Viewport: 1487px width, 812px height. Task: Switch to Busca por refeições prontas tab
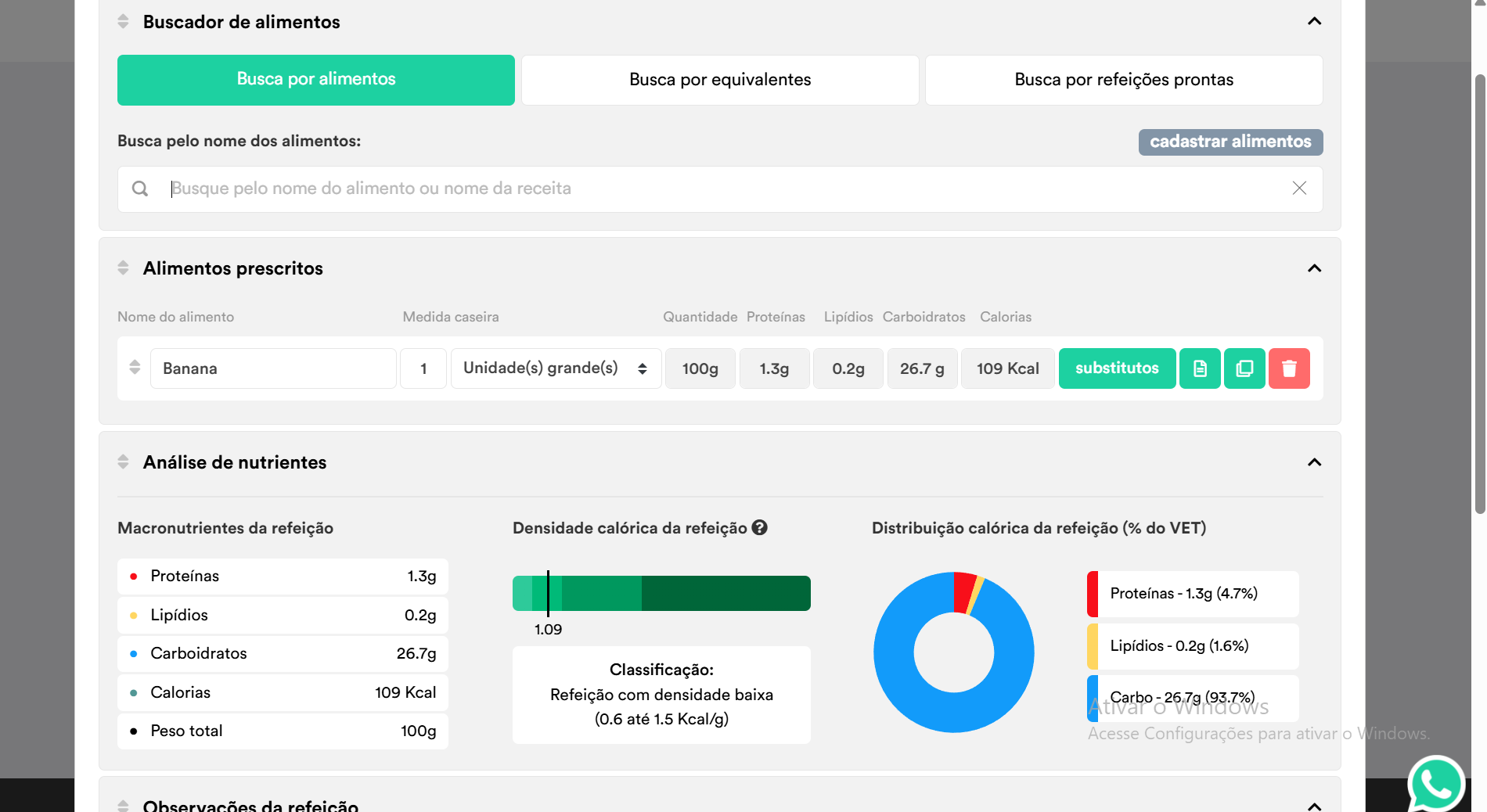[x=1124, y=80]
